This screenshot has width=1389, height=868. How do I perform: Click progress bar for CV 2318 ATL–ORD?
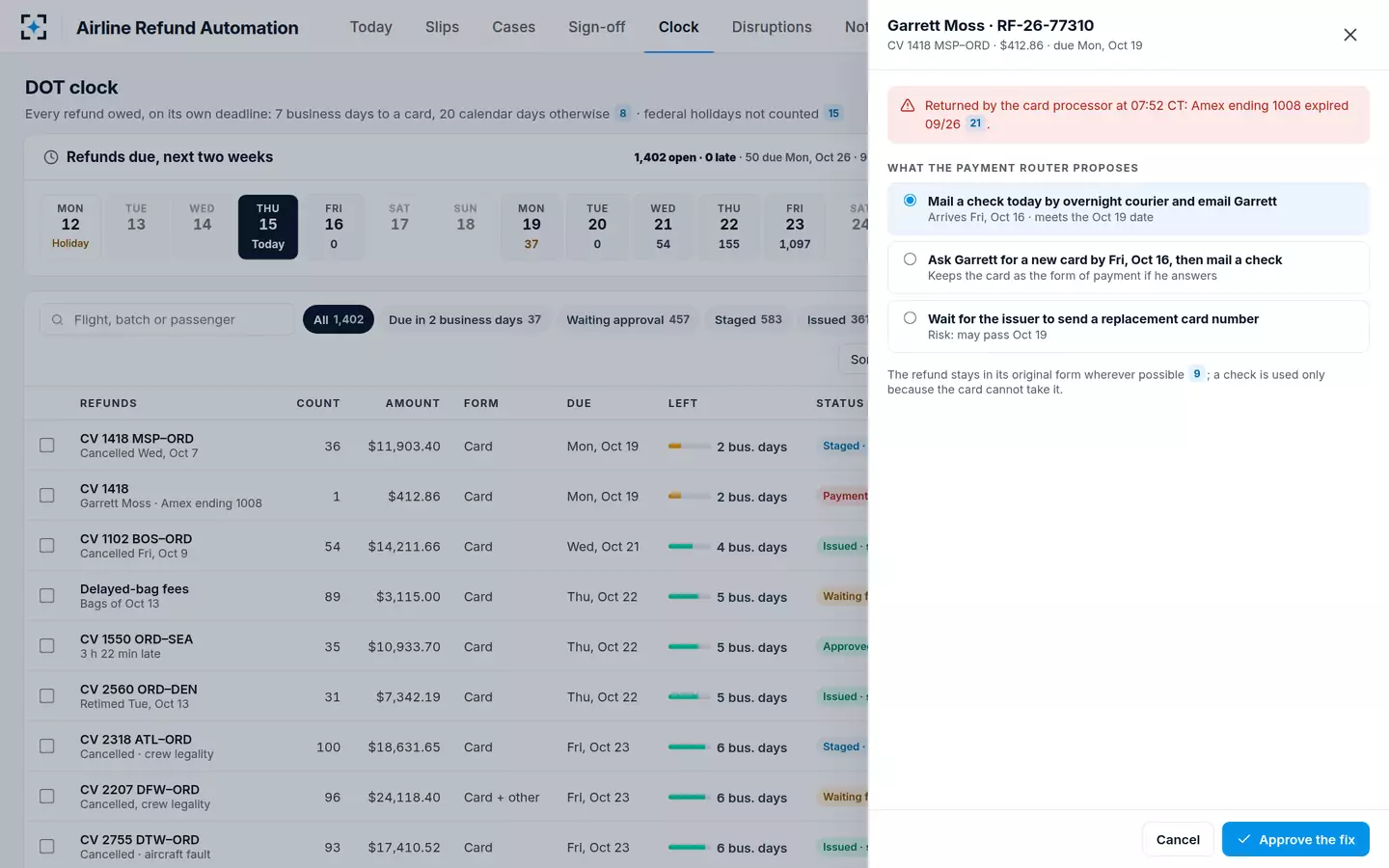click(x=689, y=746)
